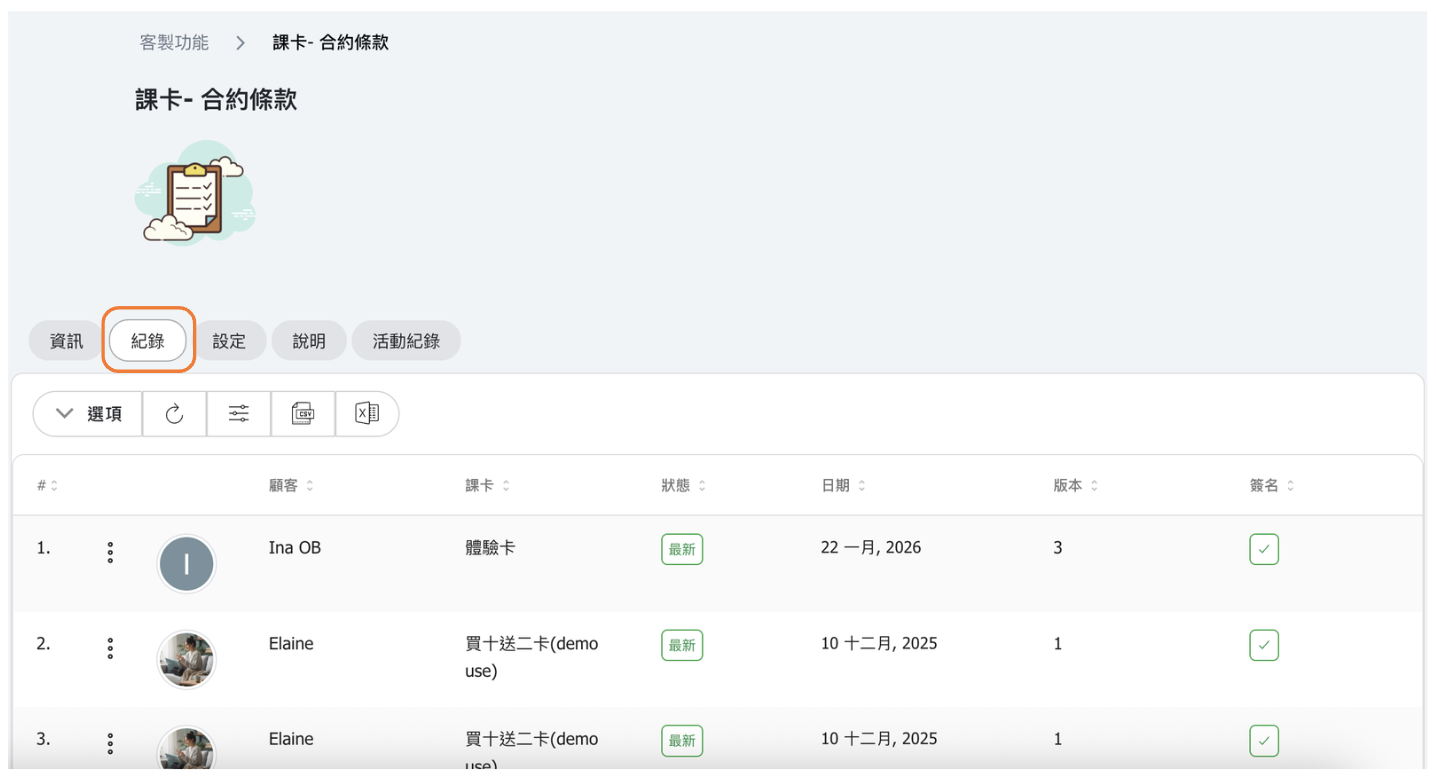This screenshot has width=1436, height=778.
Task: Click the refresh icon in the toolbar
Action: tap(174, 414)
